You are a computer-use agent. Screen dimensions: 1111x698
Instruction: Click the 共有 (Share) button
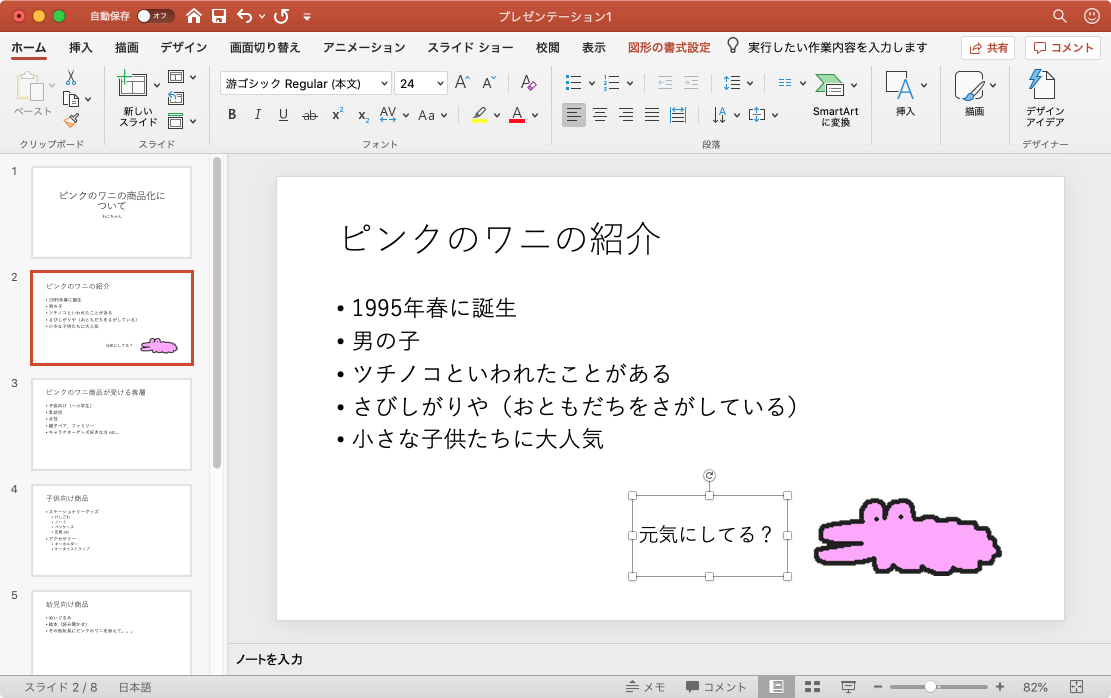point(988,47)
